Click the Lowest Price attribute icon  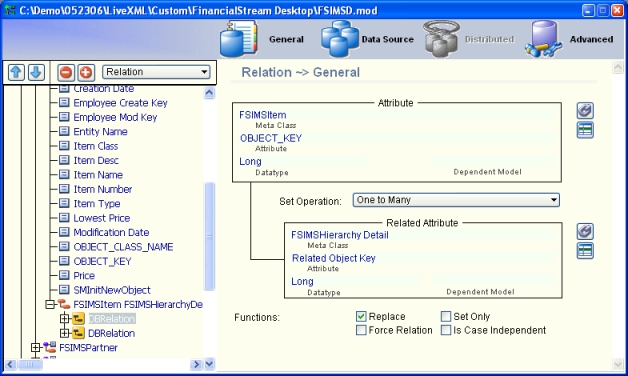click(64, 218)
